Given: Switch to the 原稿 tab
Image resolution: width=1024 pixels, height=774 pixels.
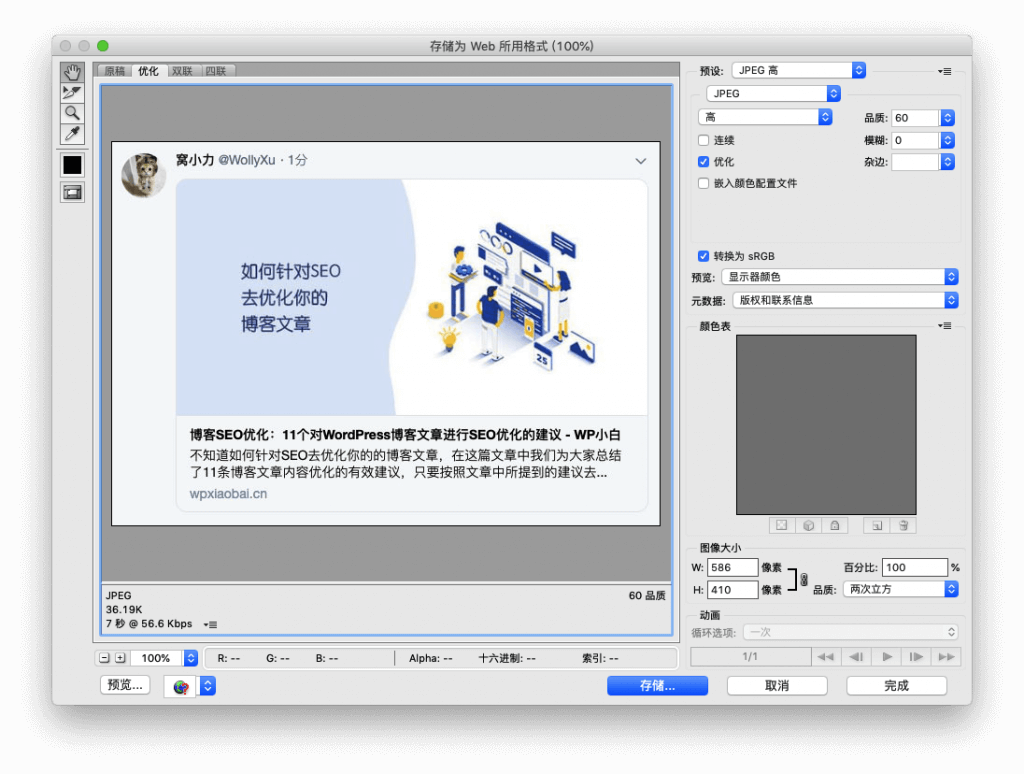Looking at the screenshot, I should pos(114,71).
